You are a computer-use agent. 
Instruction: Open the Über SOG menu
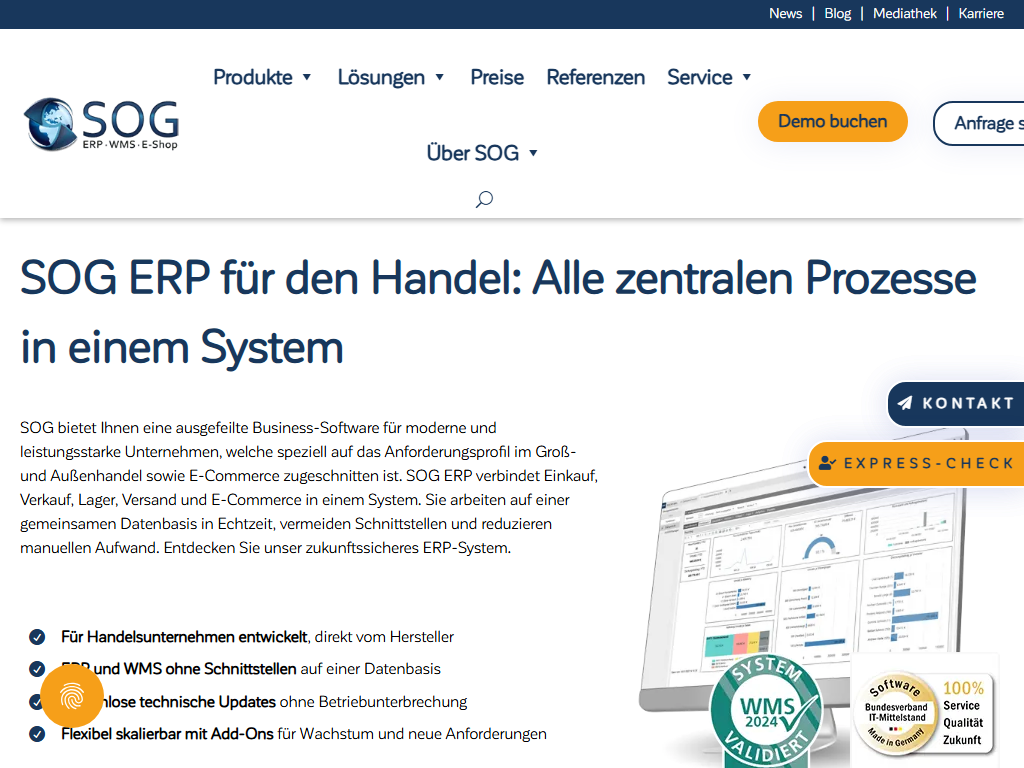pyautogui.click(x=473, y=153)
